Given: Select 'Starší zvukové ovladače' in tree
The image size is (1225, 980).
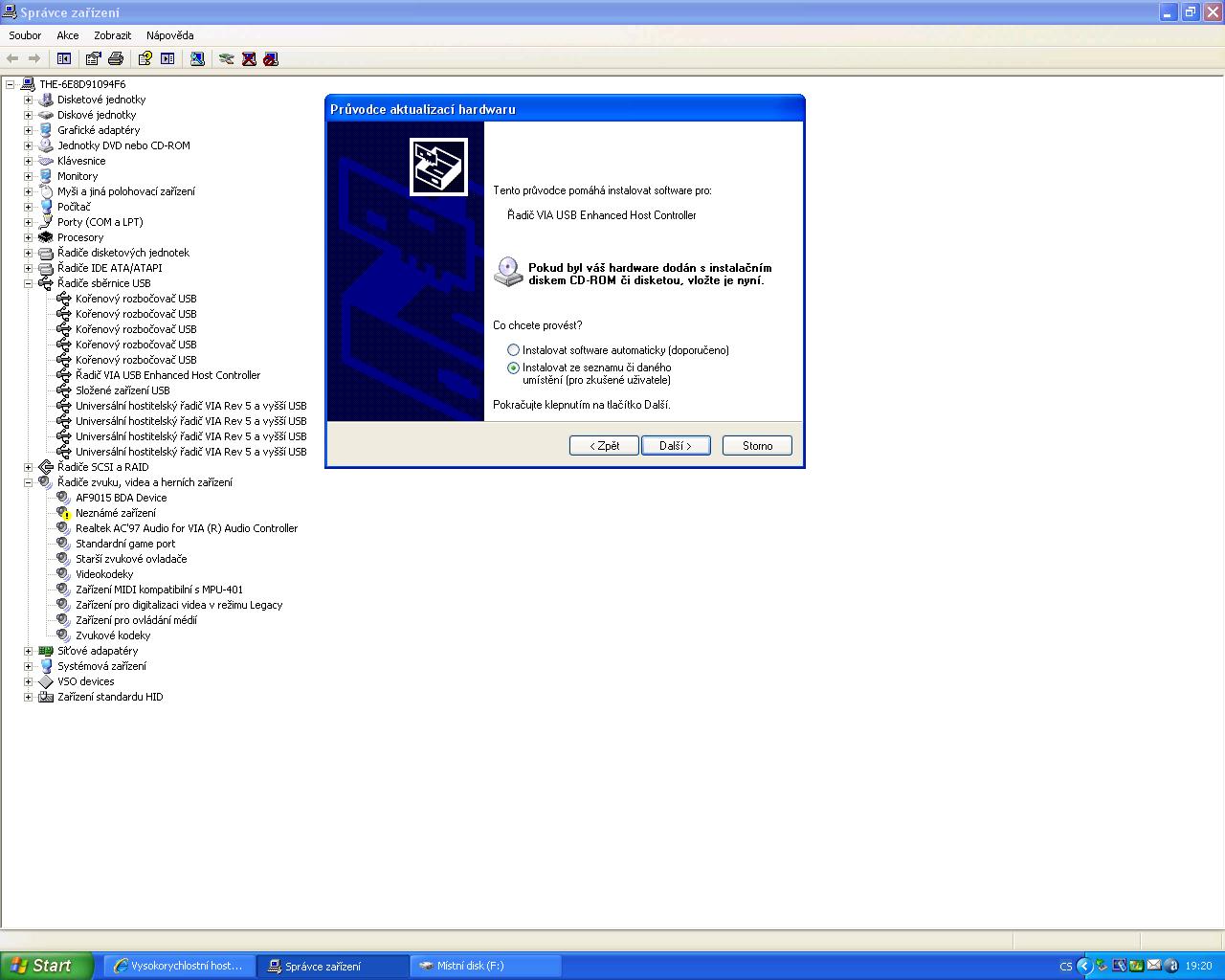Looking at the screenshot, I should coord(131,559).
